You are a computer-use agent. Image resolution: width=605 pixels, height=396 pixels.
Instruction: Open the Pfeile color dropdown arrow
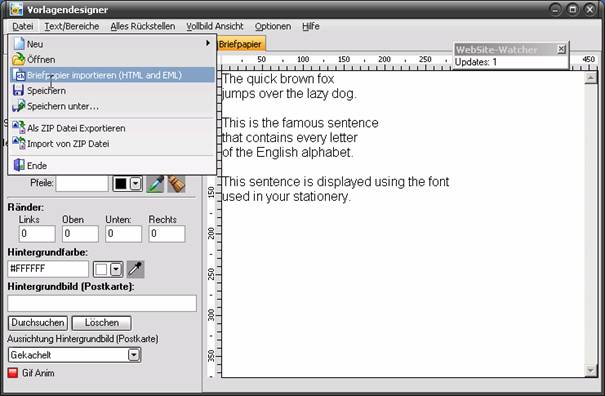pos(135,184)
